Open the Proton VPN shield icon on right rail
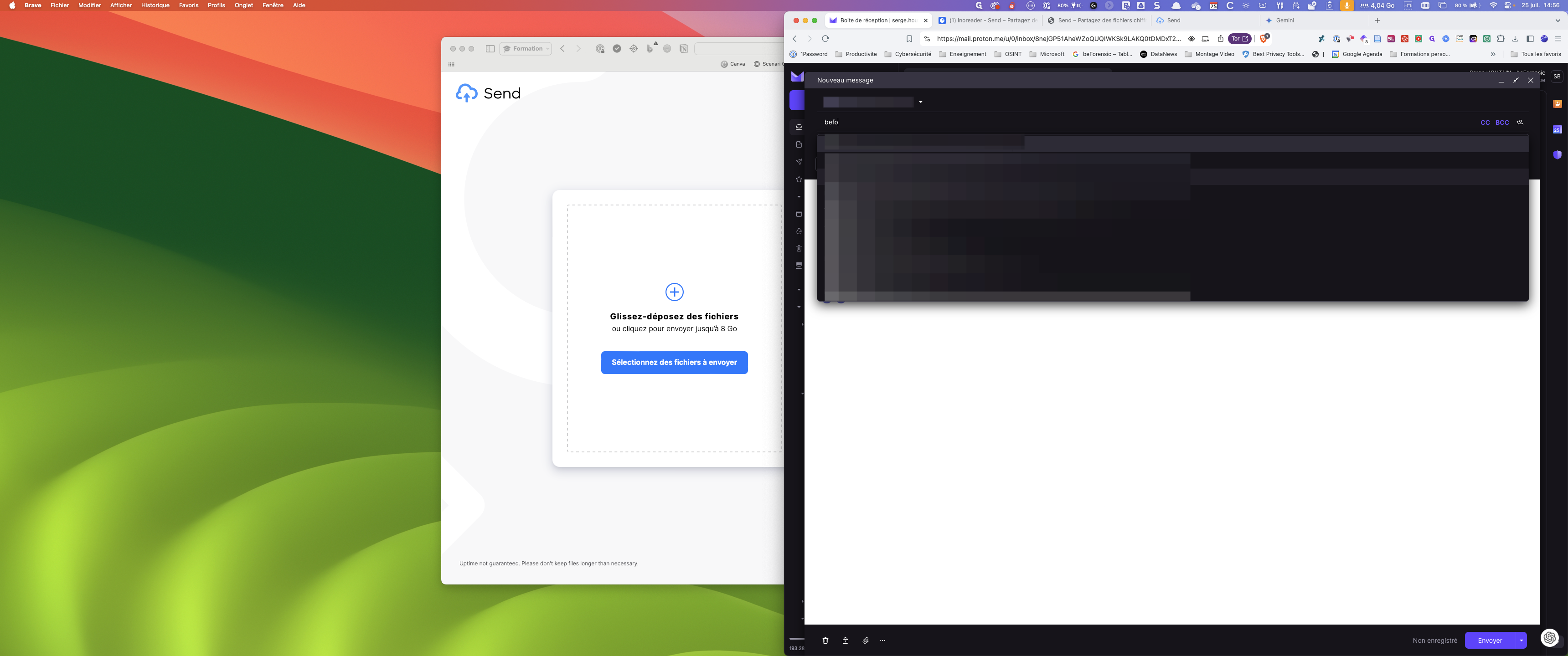 click(1557, 154)
